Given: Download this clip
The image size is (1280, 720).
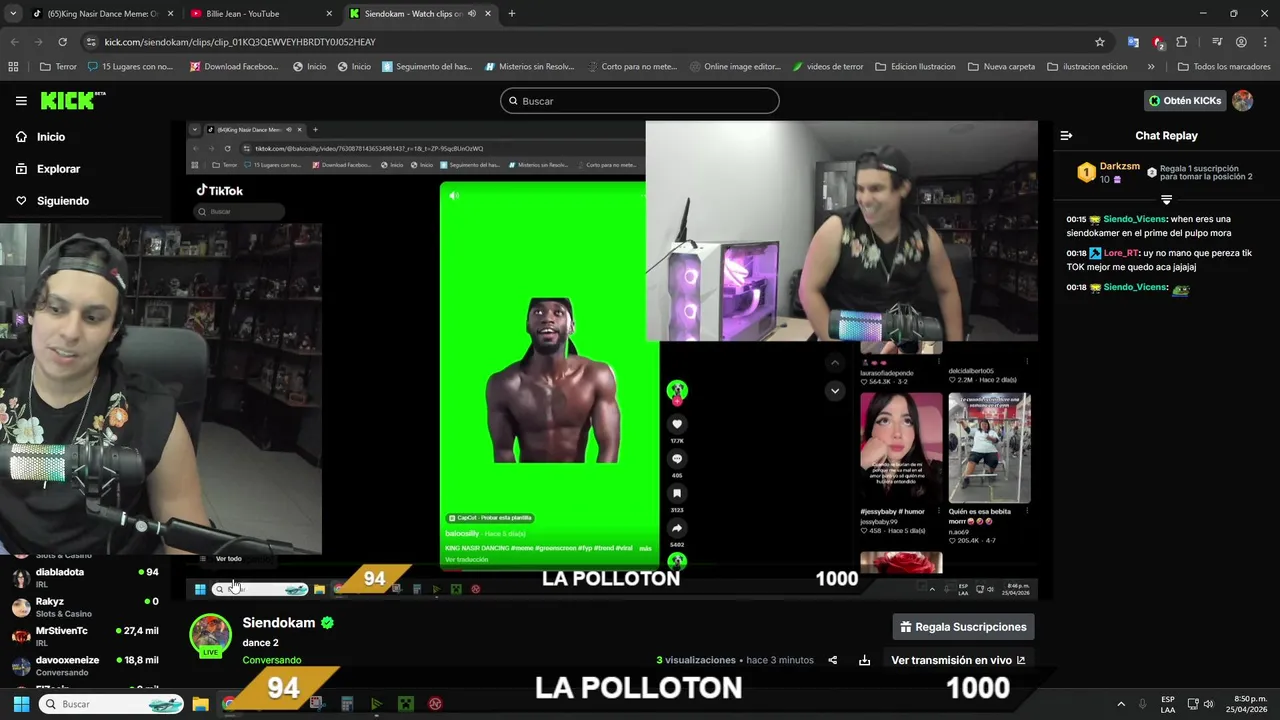Looking at the screenshot, I should 864,660.
